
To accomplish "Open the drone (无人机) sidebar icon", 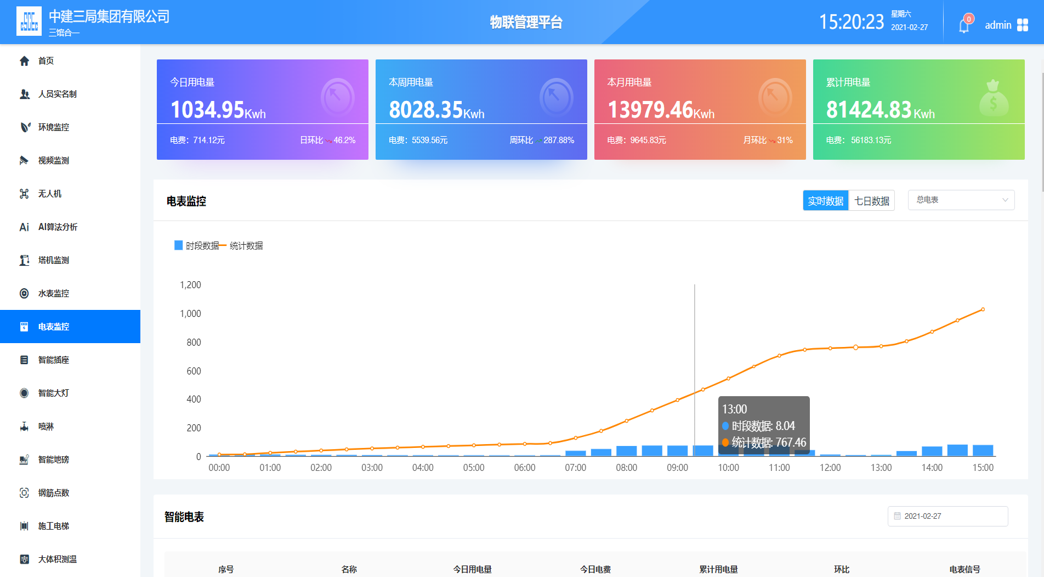I will tap(24, 194).
